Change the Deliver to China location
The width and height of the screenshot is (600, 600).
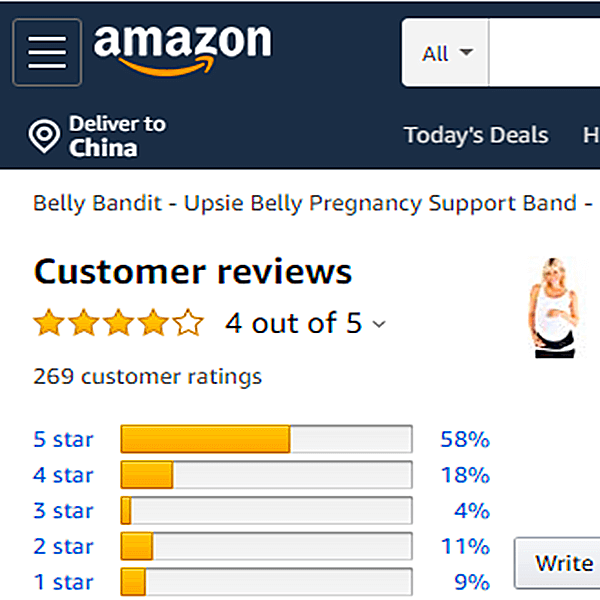116,136
